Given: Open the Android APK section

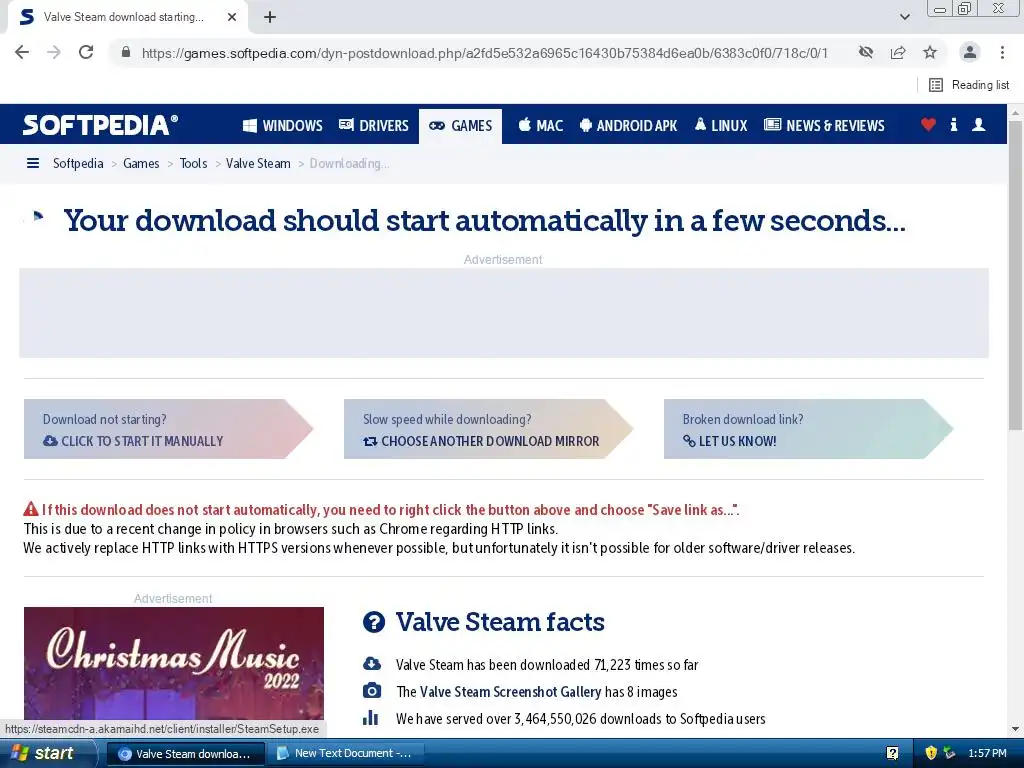Looking at the screenshot, I should [x=628, y=125].
